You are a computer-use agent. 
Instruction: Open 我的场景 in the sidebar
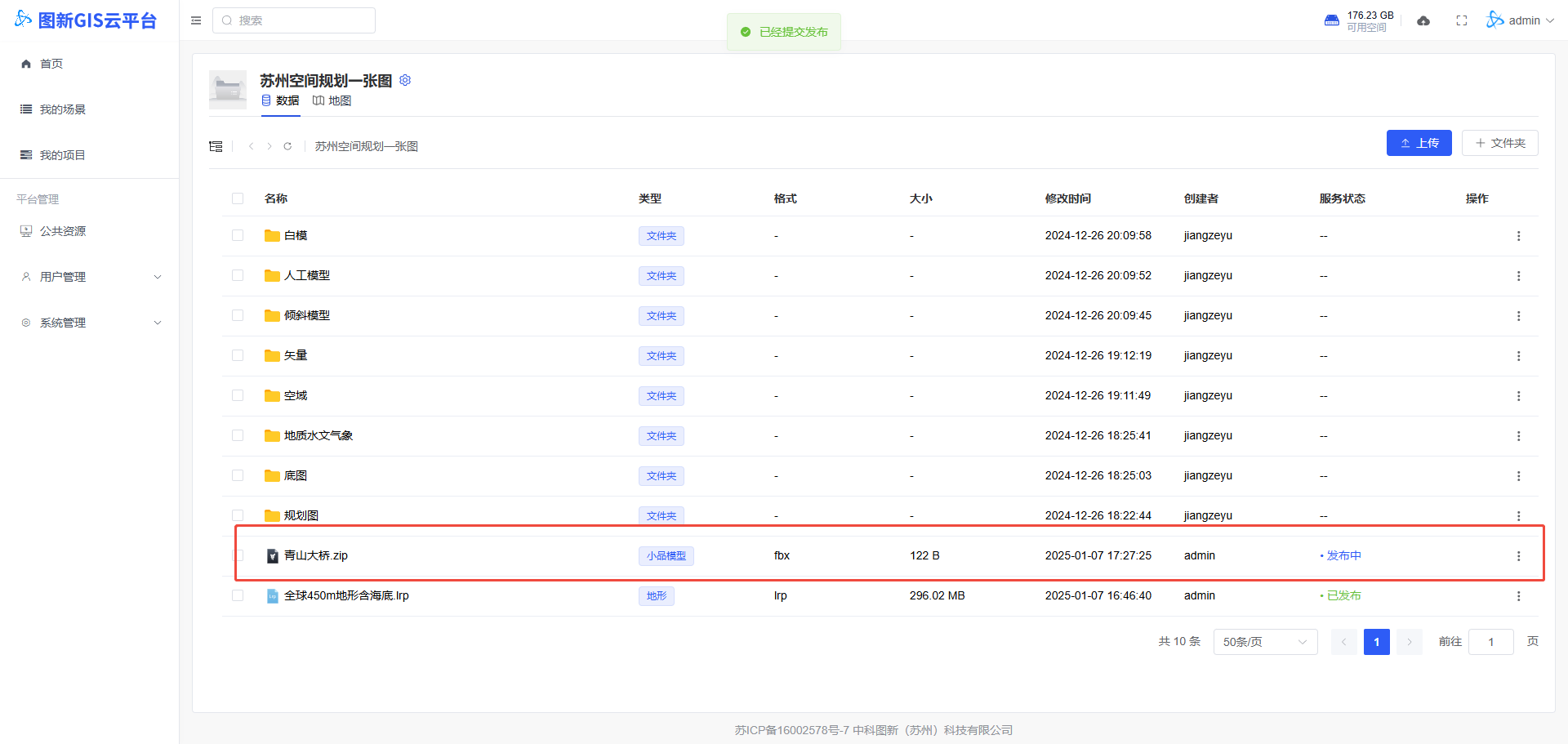(x=63, y=109)
